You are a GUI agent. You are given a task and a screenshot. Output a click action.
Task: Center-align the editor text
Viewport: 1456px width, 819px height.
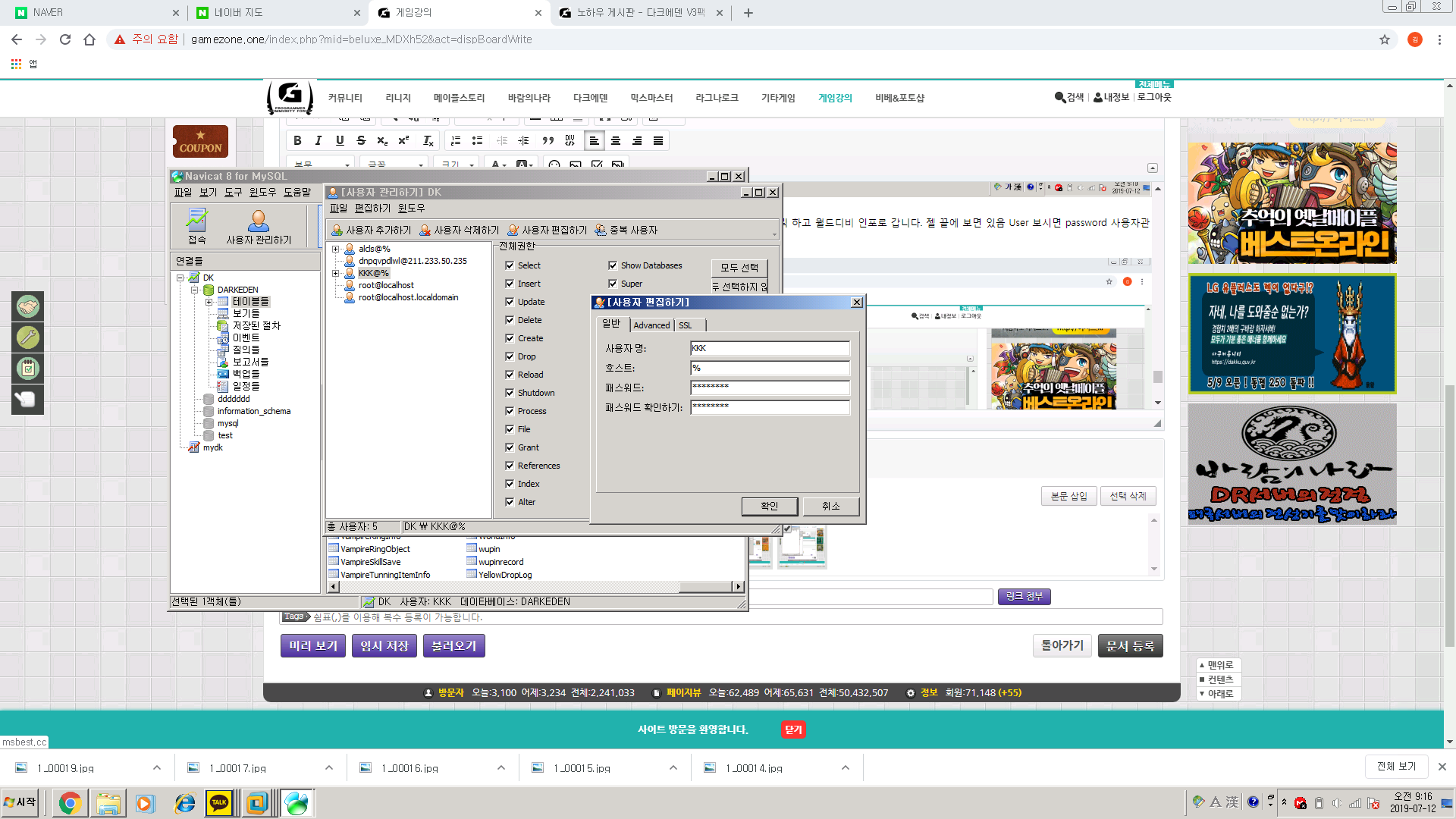coord(616,141)
